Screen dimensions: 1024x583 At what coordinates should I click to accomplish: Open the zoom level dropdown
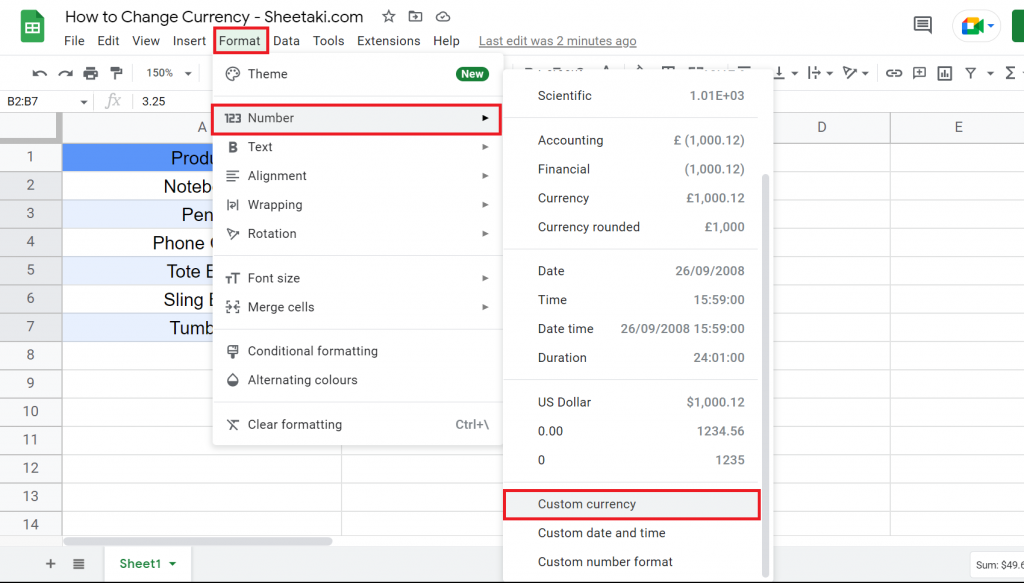pos(166,72)
